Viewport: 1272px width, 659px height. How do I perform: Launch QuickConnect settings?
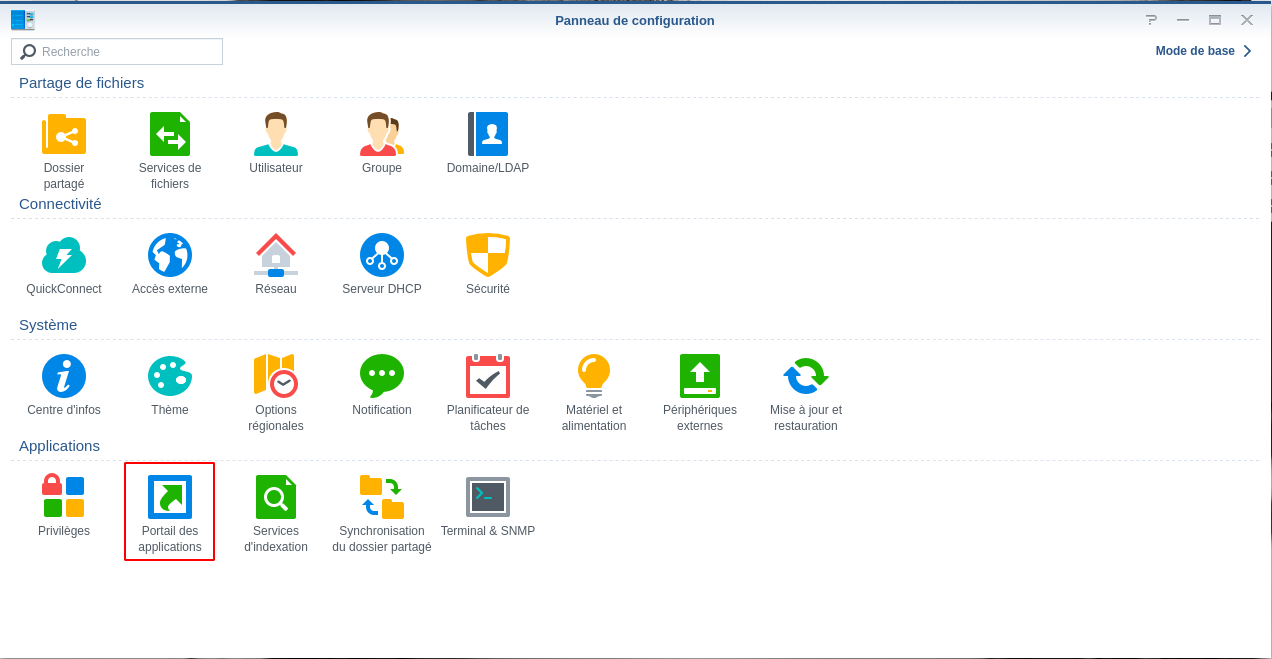click(64, 256)
